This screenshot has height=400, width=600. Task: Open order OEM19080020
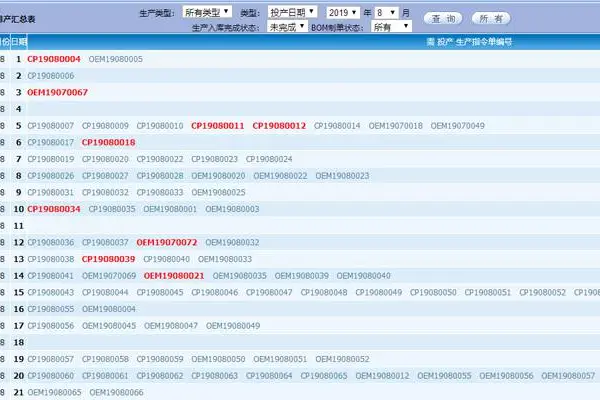pyautogui.click(x=218, y=176)
